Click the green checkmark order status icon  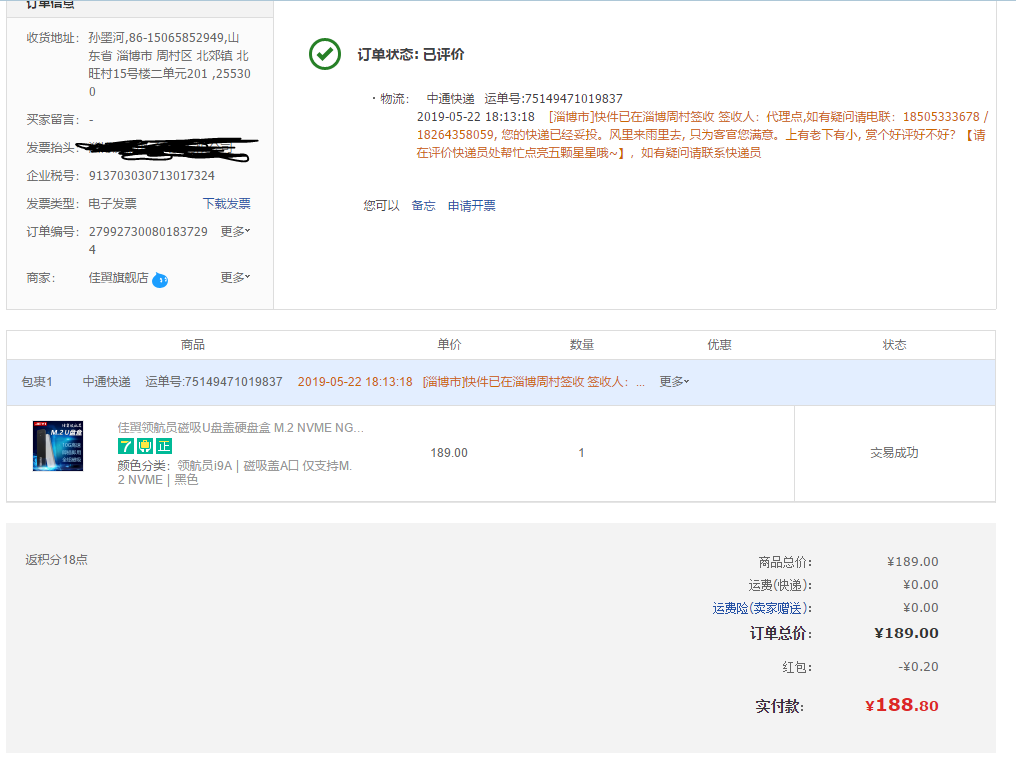325,54
